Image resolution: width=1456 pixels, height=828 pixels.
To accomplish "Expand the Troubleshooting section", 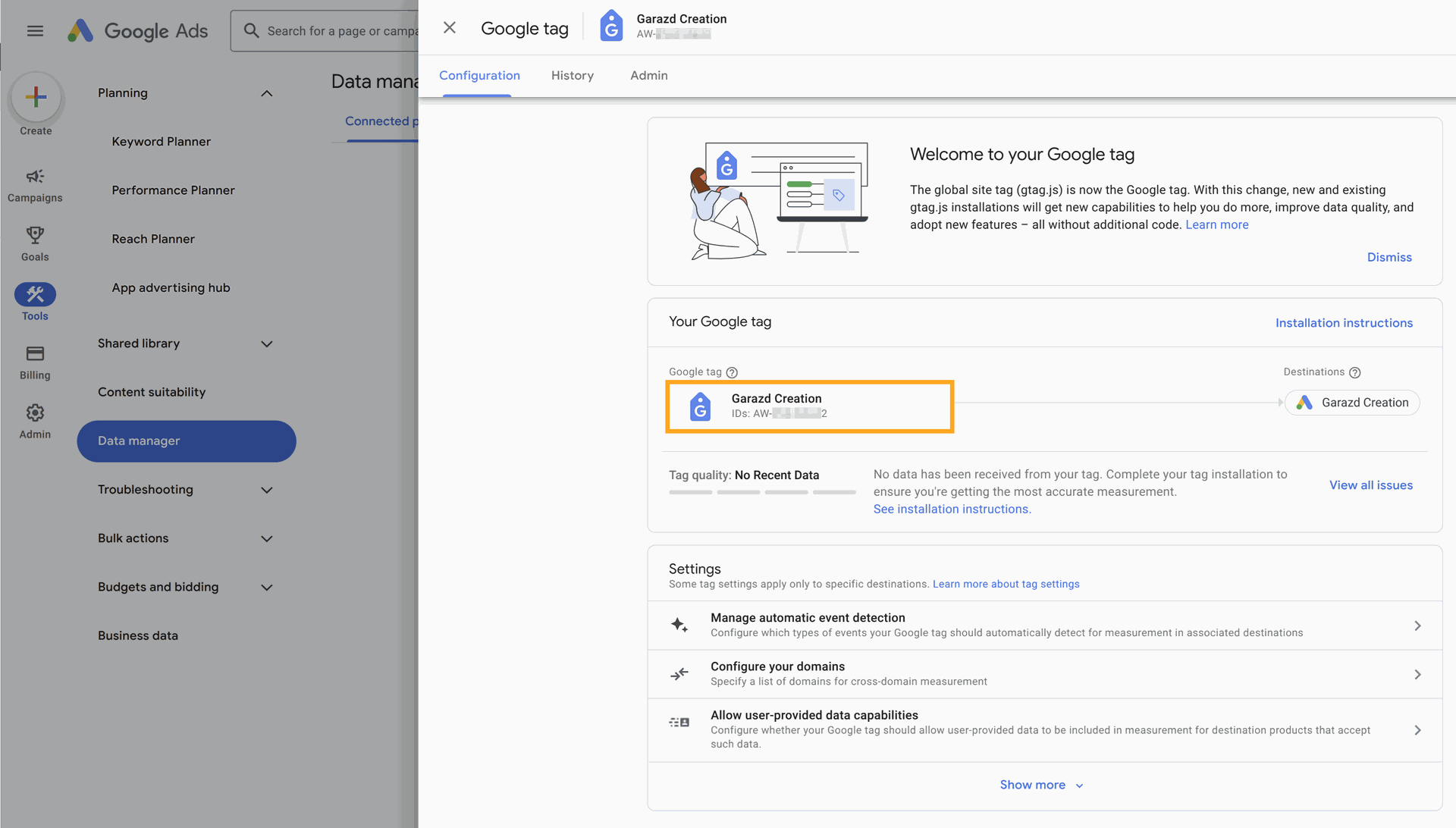I will tap(267, 491).
